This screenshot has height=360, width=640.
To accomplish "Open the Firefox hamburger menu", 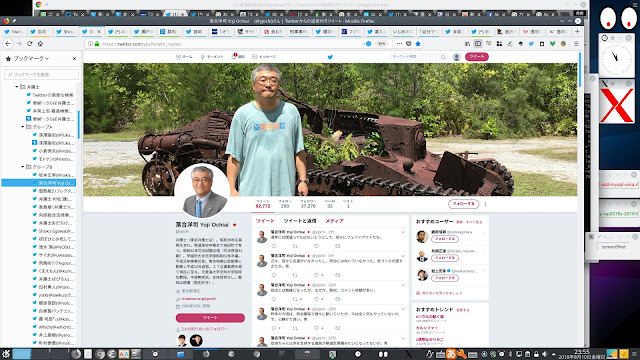I will (576, 44).
